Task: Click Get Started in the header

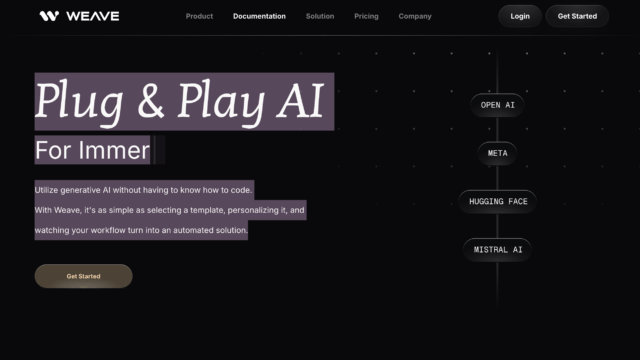Action: point(577,16)
